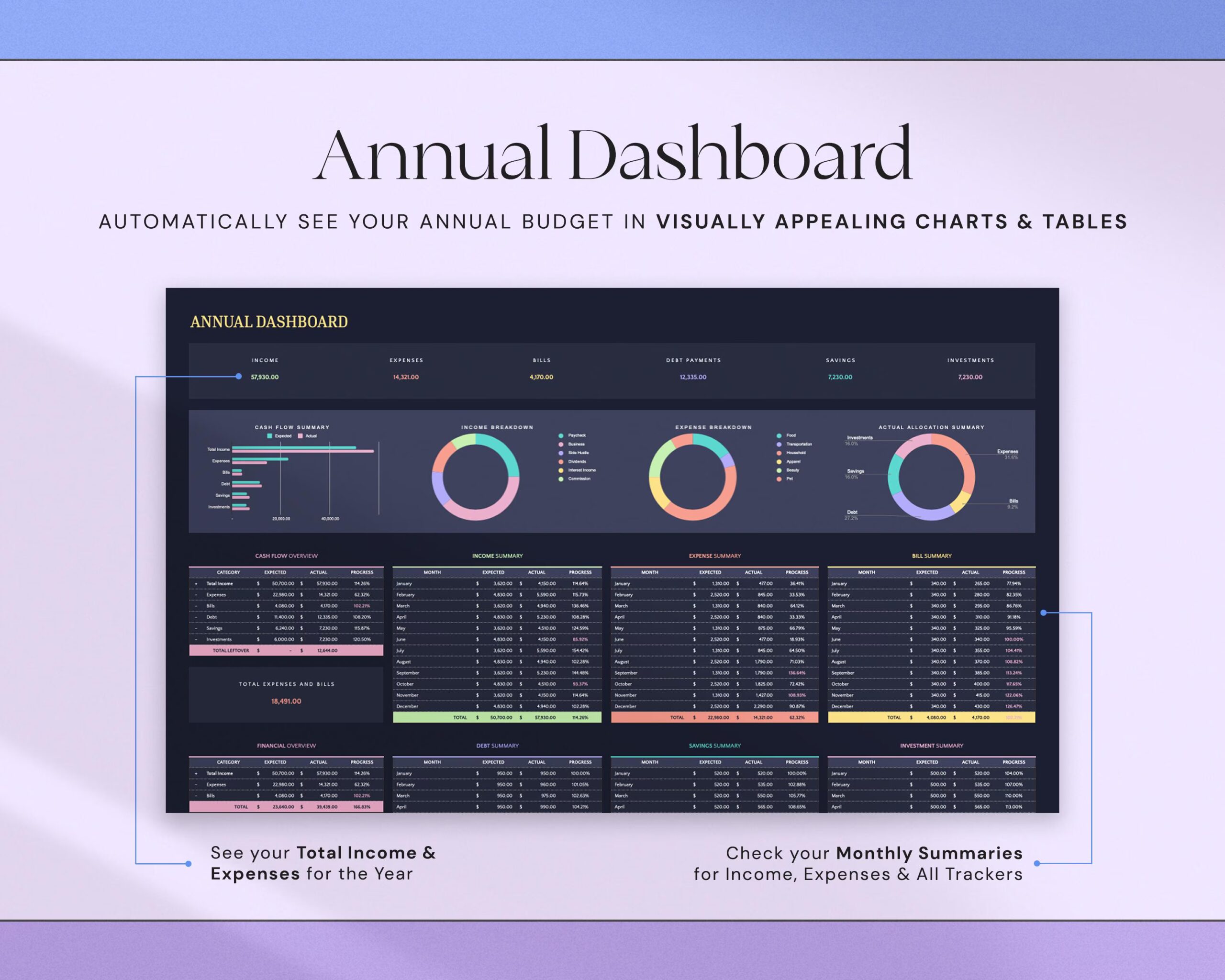Select the Side Hustle legend marker
Viewport: 1225px width, 980px height.
pyautogui.click(x=561, y=453)
